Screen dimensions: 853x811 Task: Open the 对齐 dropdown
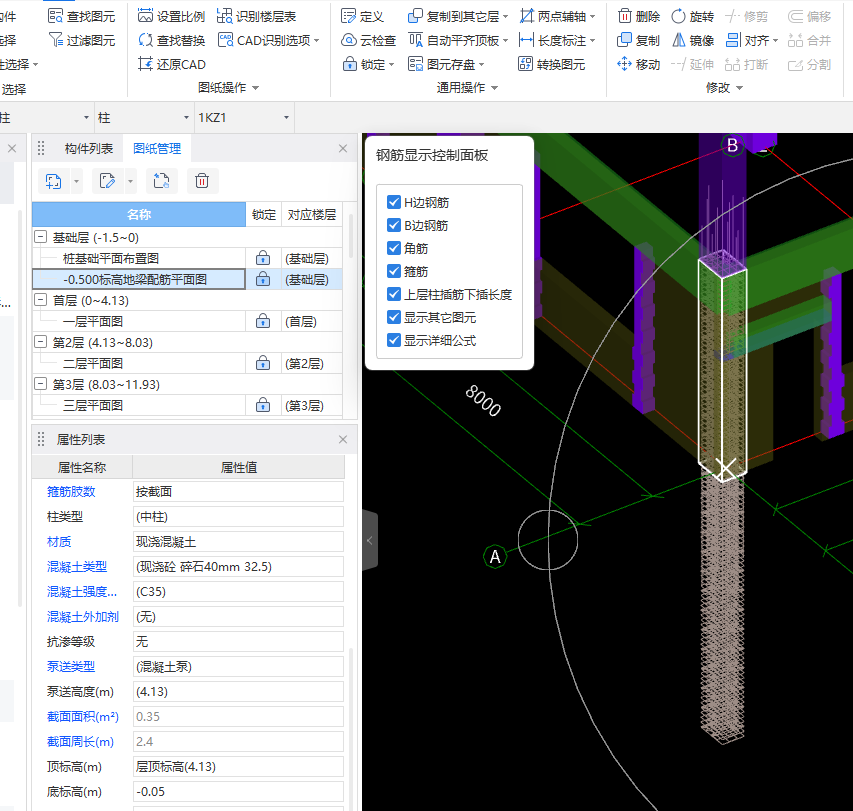775,40
